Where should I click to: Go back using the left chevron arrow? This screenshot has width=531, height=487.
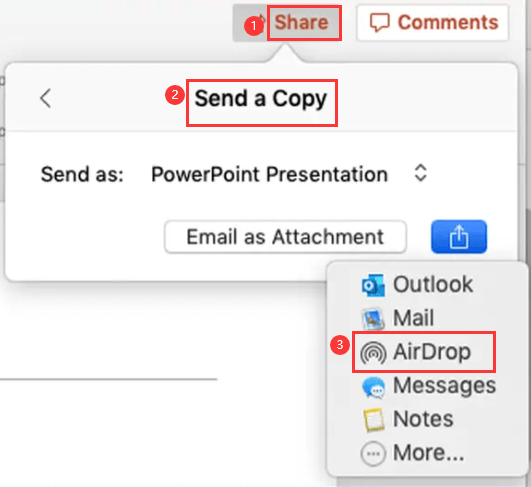[x=46, y=98]
